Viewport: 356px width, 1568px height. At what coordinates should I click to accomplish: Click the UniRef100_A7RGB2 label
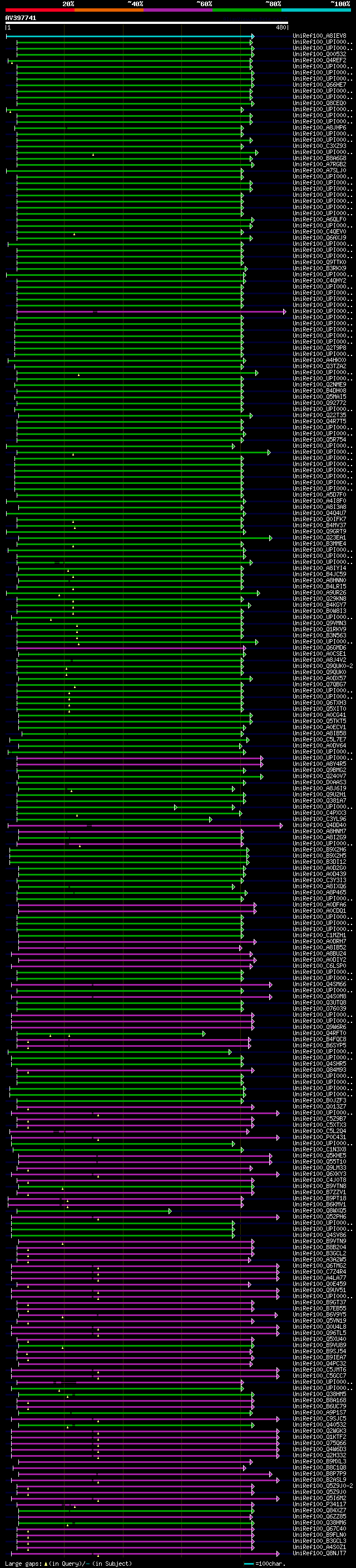tap(319, 164)
